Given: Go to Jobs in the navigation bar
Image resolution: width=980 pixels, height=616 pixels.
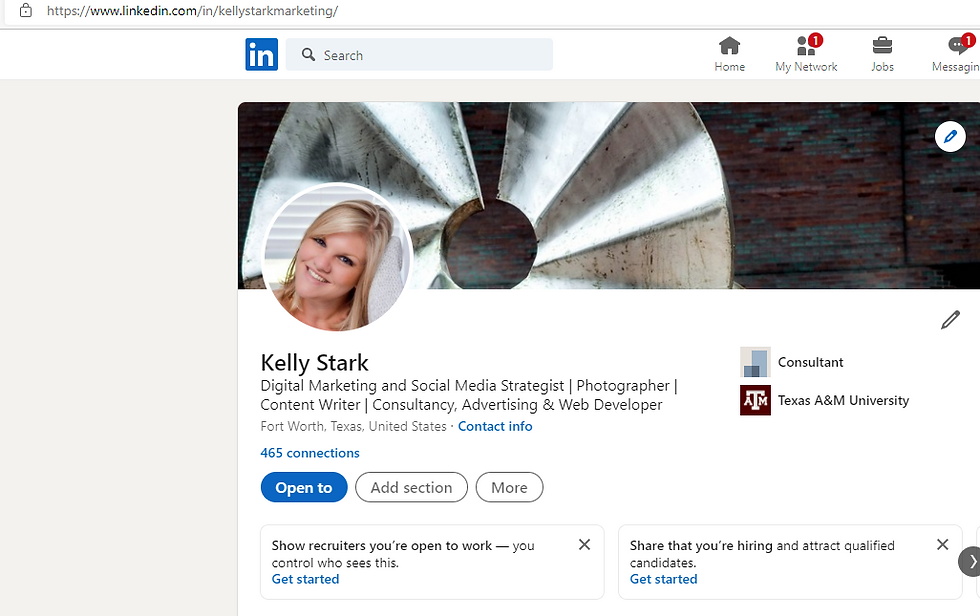Looking at the screenshot, I should coord(882,54).
